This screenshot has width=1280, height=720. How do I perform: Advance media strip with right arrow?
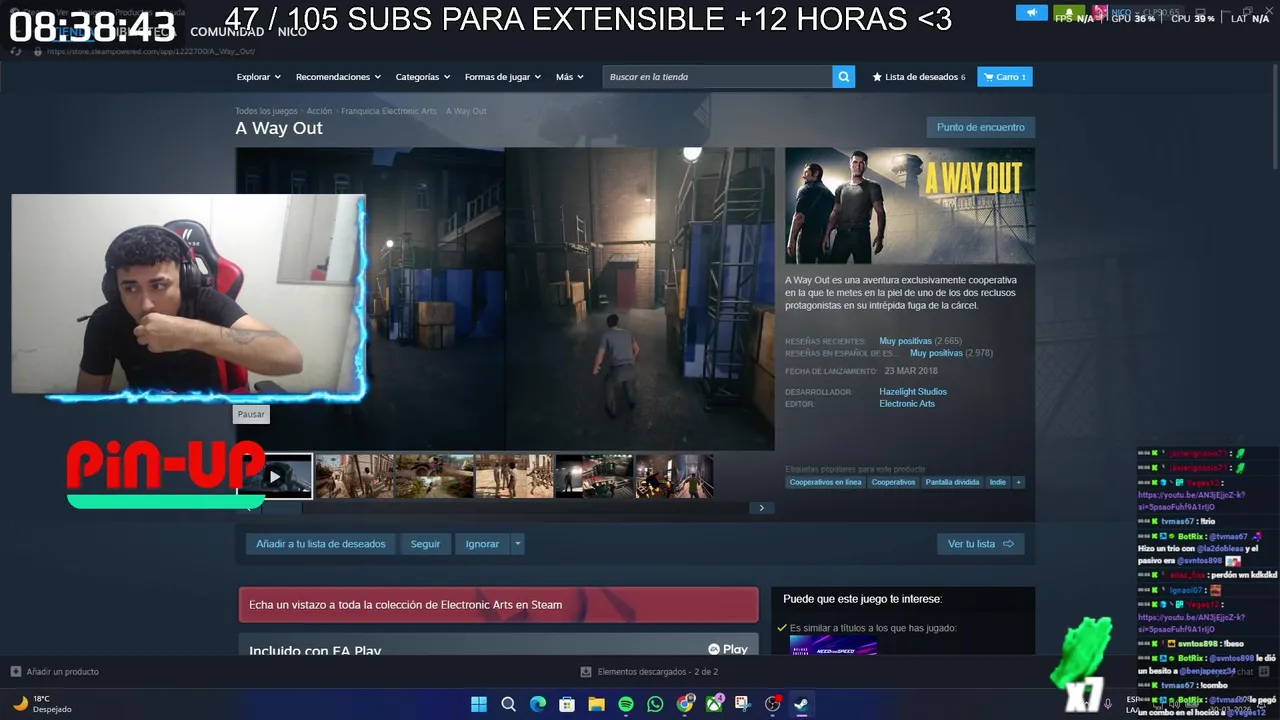[x=761, y=508]
